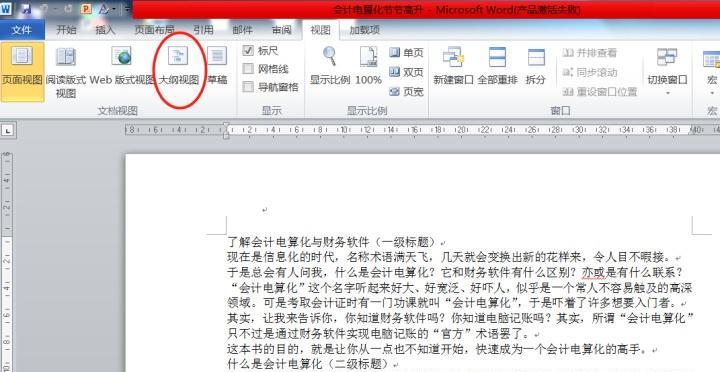Expand the 宏 dropdown arrow
The height and width of the screenshot is (372, 720).
pyautogui.click(x=712, y=93)
